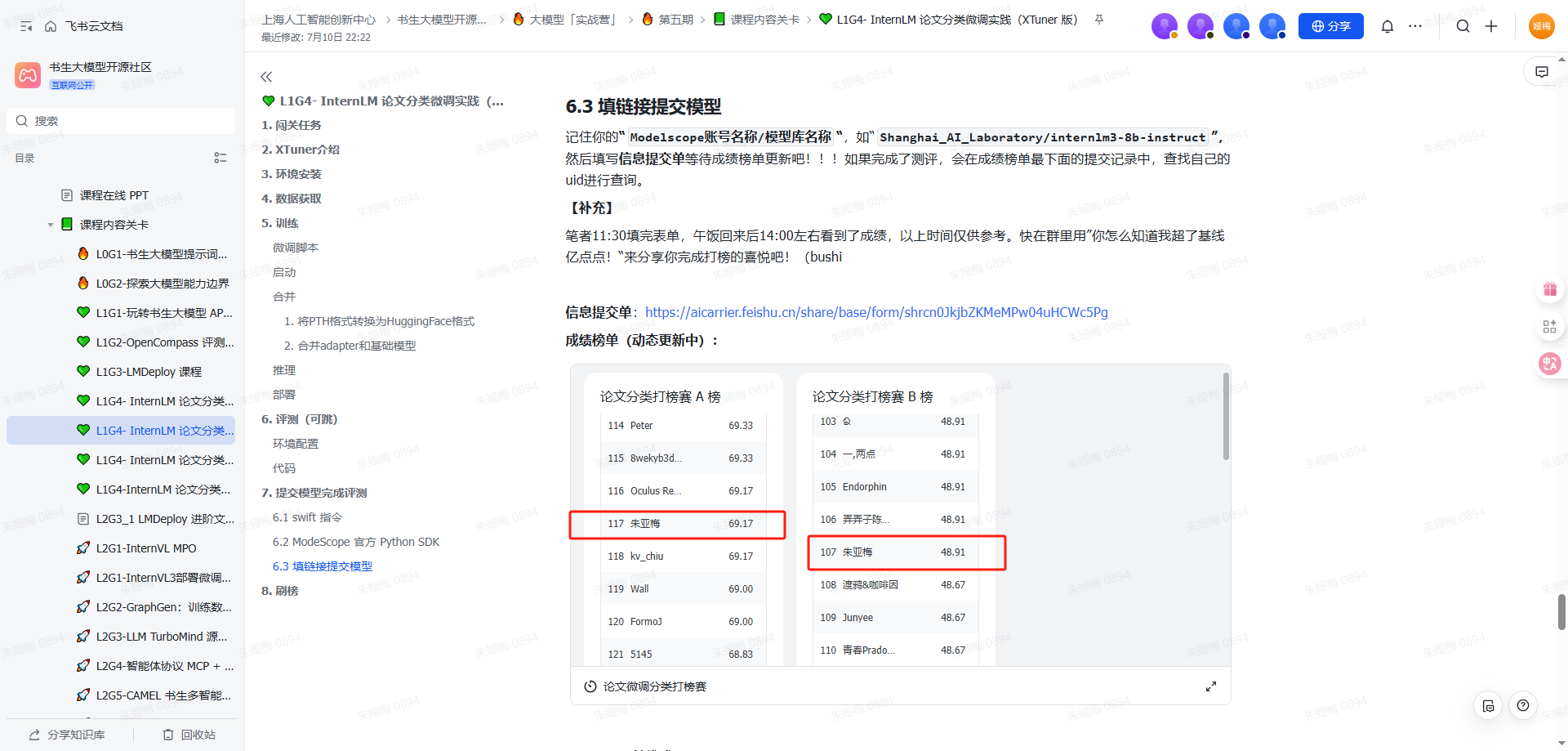
Task: Click the translate icon on right edge
Action: click(1549, 364)
